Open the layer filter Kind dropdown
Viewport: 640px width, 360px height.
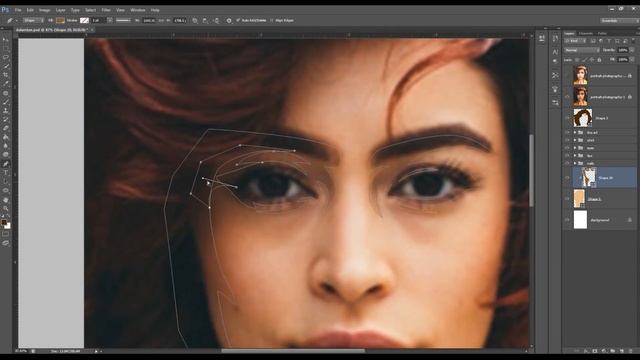[576, 41]
